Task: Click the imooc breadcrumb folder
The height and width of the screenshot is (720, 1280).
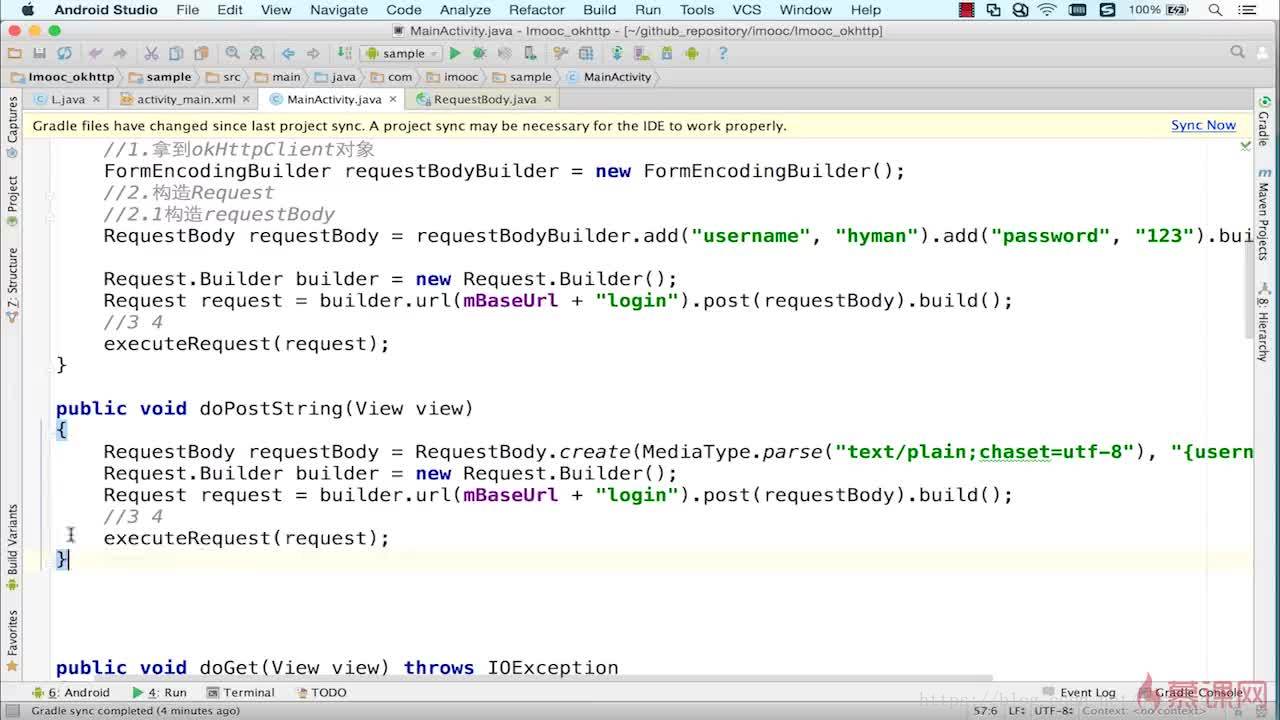Action: [x=453, y=77]
